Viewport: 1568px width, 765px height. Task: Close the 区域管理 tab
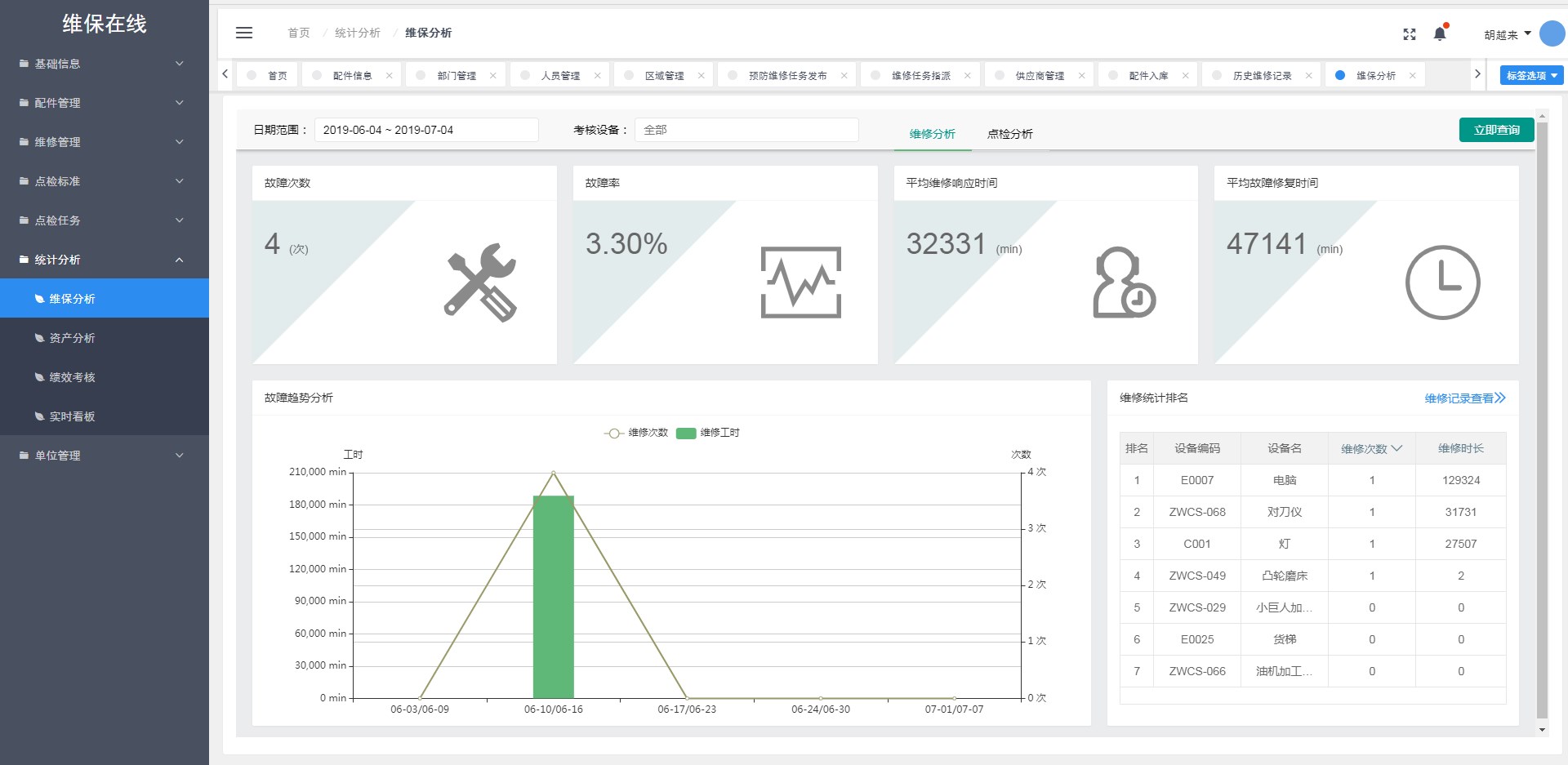click(x=702, y=75)
